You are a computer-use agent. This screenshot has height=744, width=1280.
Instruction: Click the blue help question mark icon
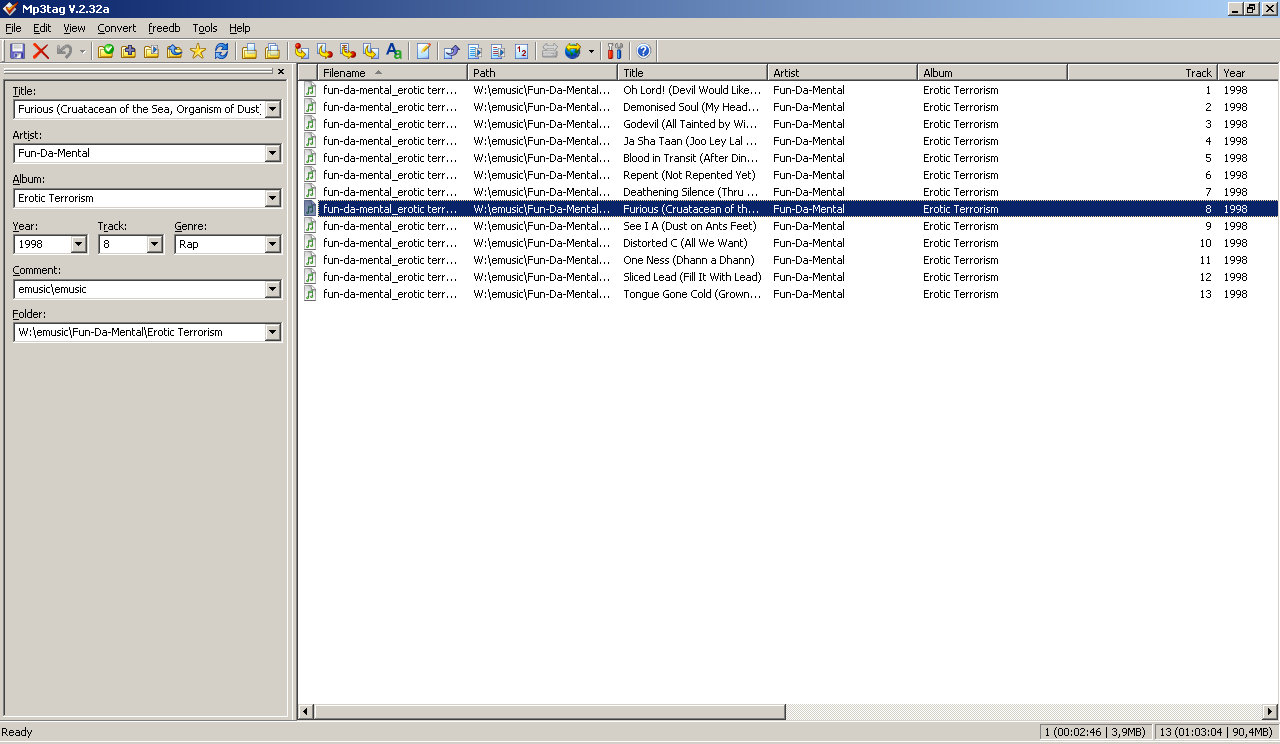(643, 51)
